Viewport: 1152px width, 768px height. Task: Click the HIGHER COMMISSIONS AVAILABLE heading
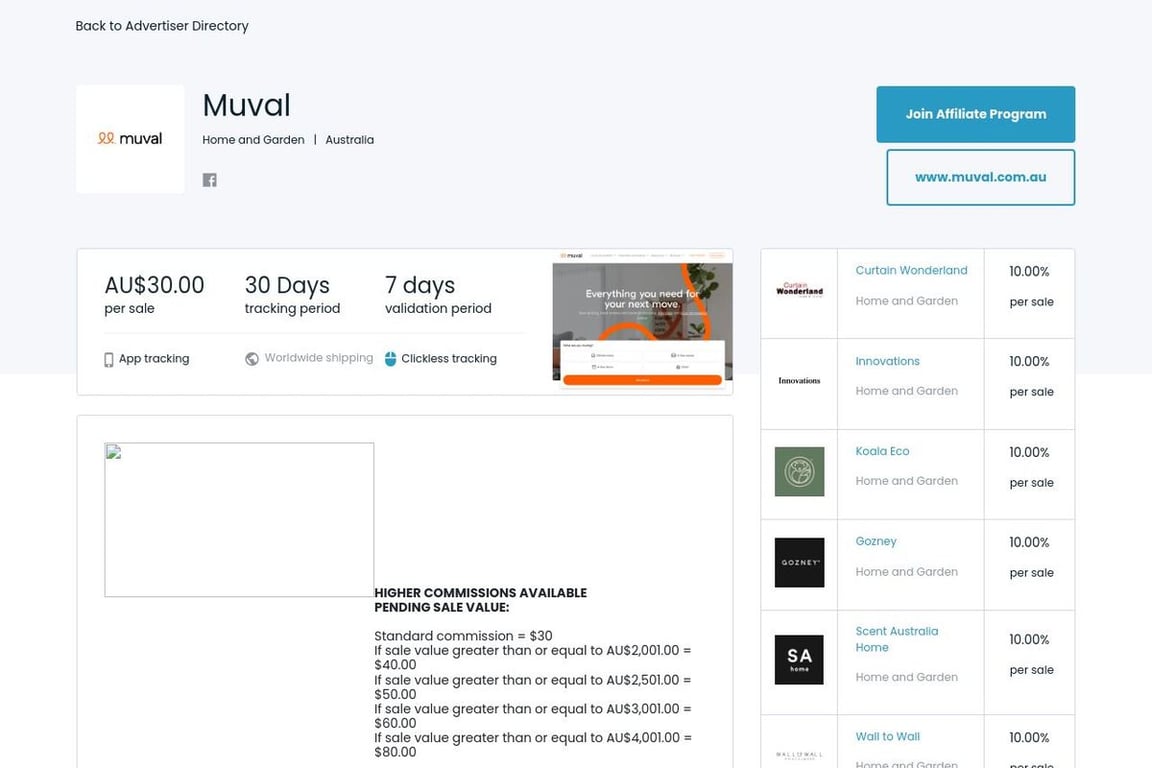click(480, 600)
